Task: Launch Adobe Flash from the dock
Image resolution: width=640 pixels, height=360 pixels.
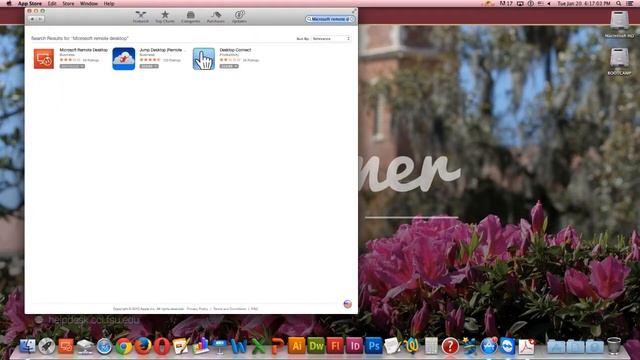Action: point(335,346)
